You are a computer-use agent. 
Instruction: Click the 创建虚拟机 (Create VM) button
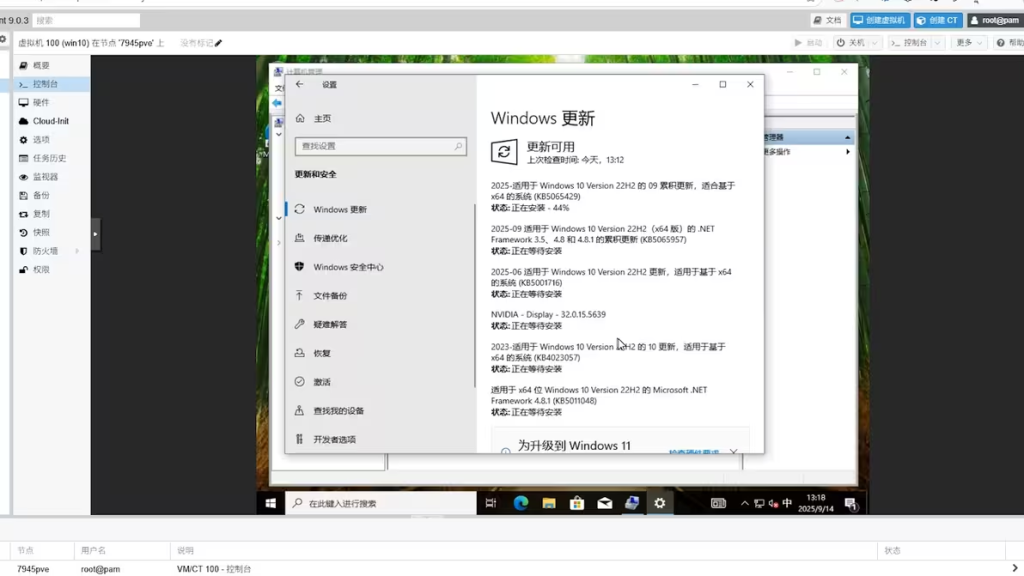[880, 20]
